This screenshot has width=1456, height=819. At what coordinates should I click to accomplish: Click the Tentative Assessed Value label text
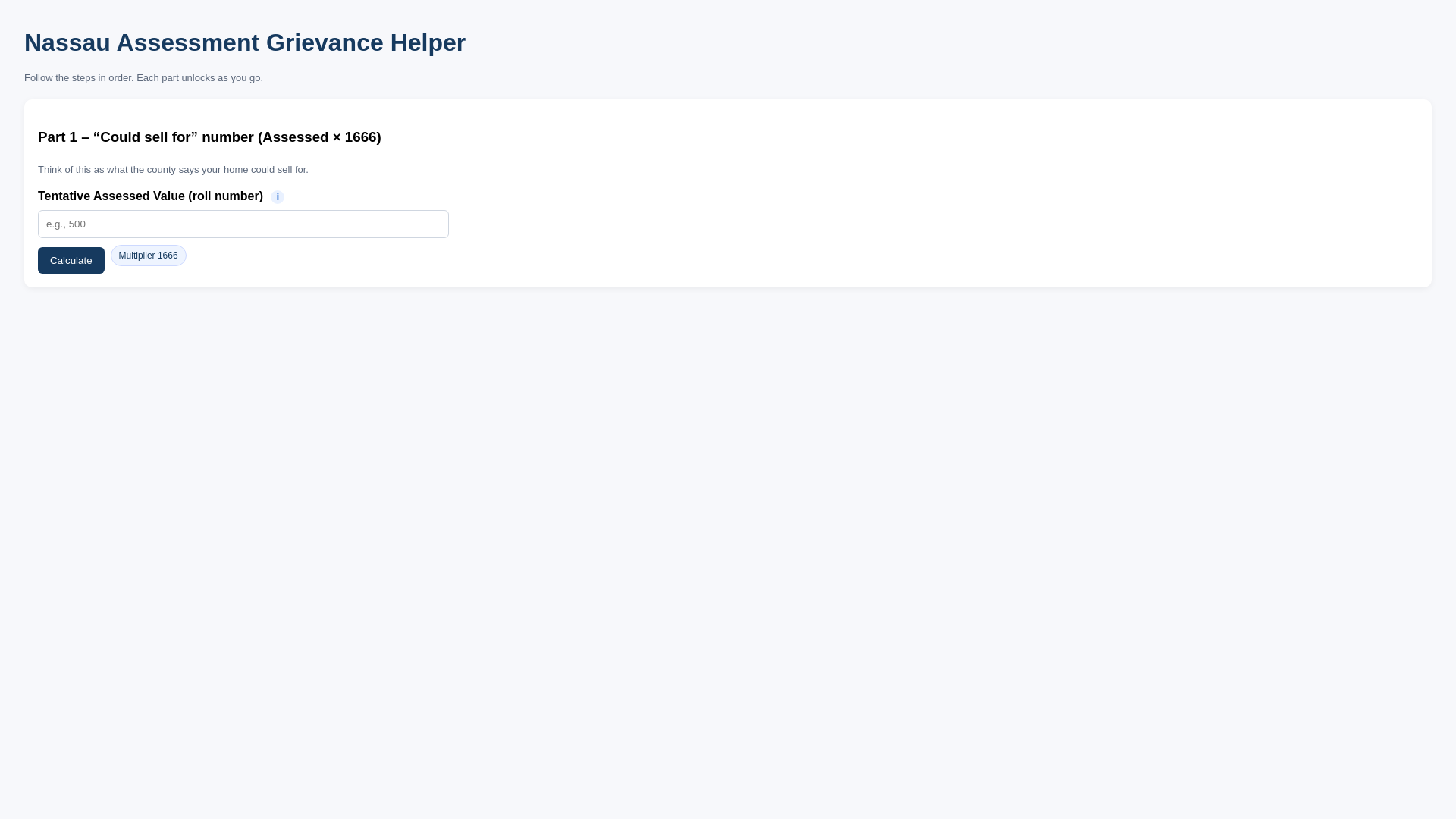coord(150,196)
